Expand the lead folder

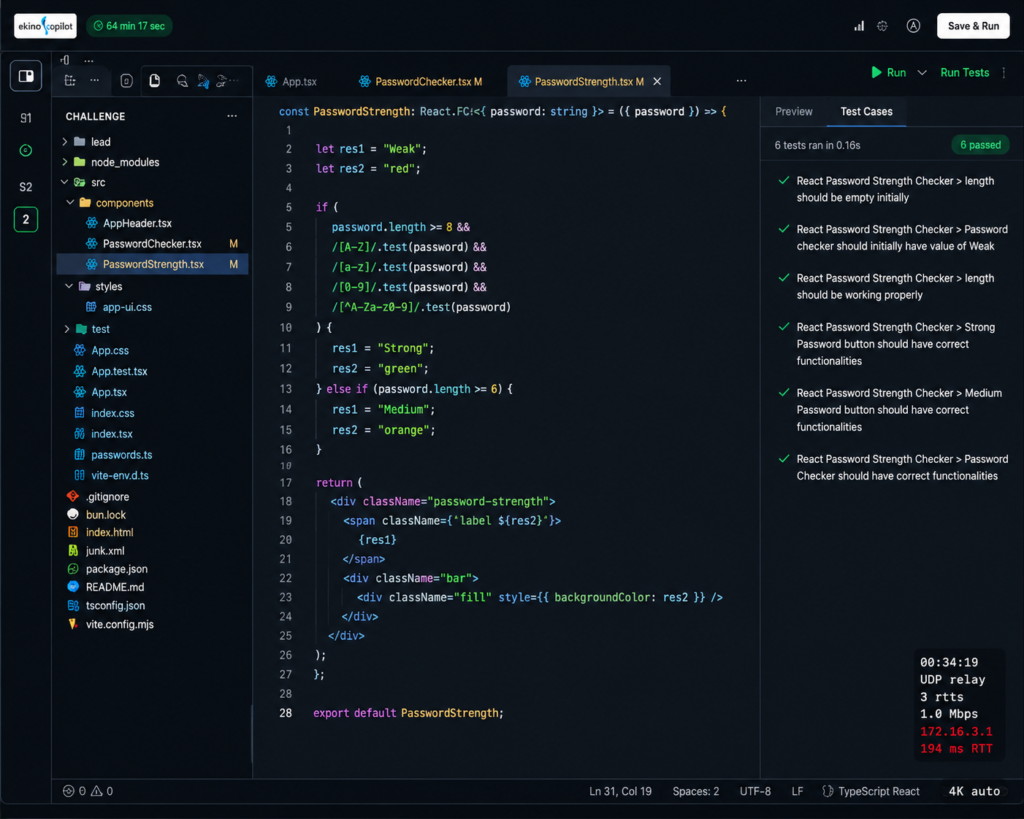pos(65,142)
